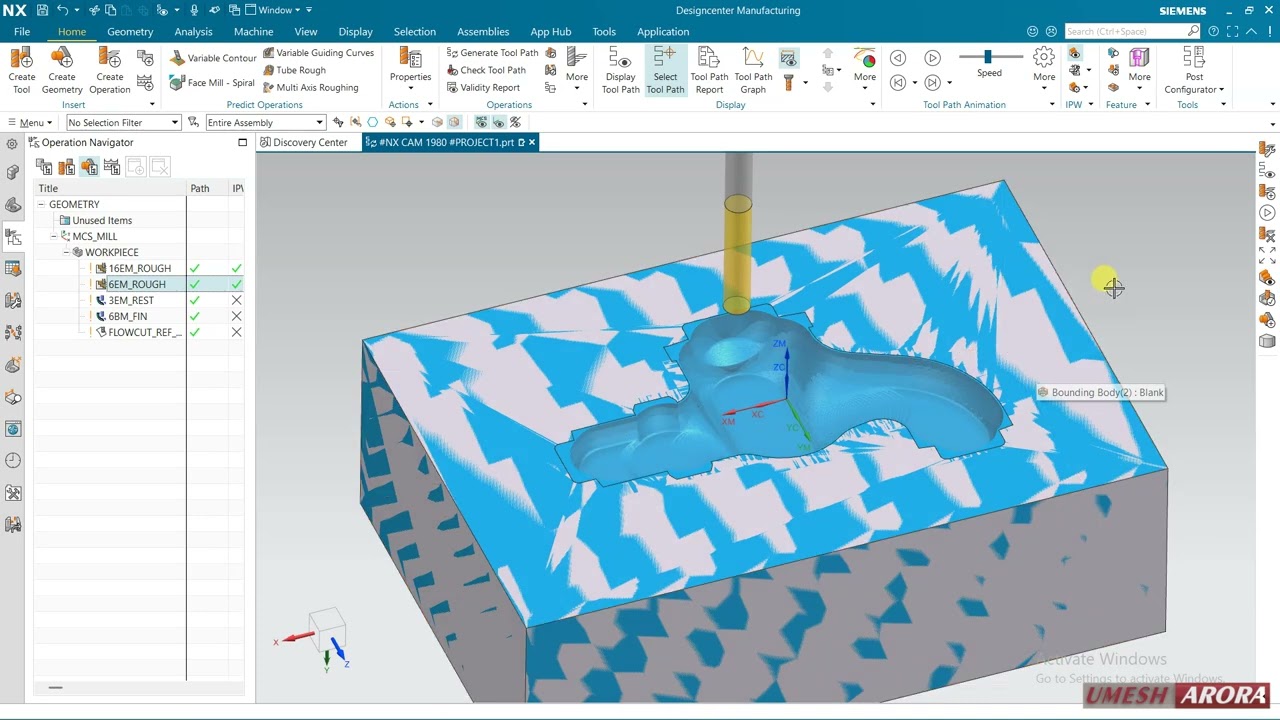Image resolution: width=1280 pixels, height=720 pixels.
Task: Open the Window dropdown in title bar
Action: pos(275,10)
